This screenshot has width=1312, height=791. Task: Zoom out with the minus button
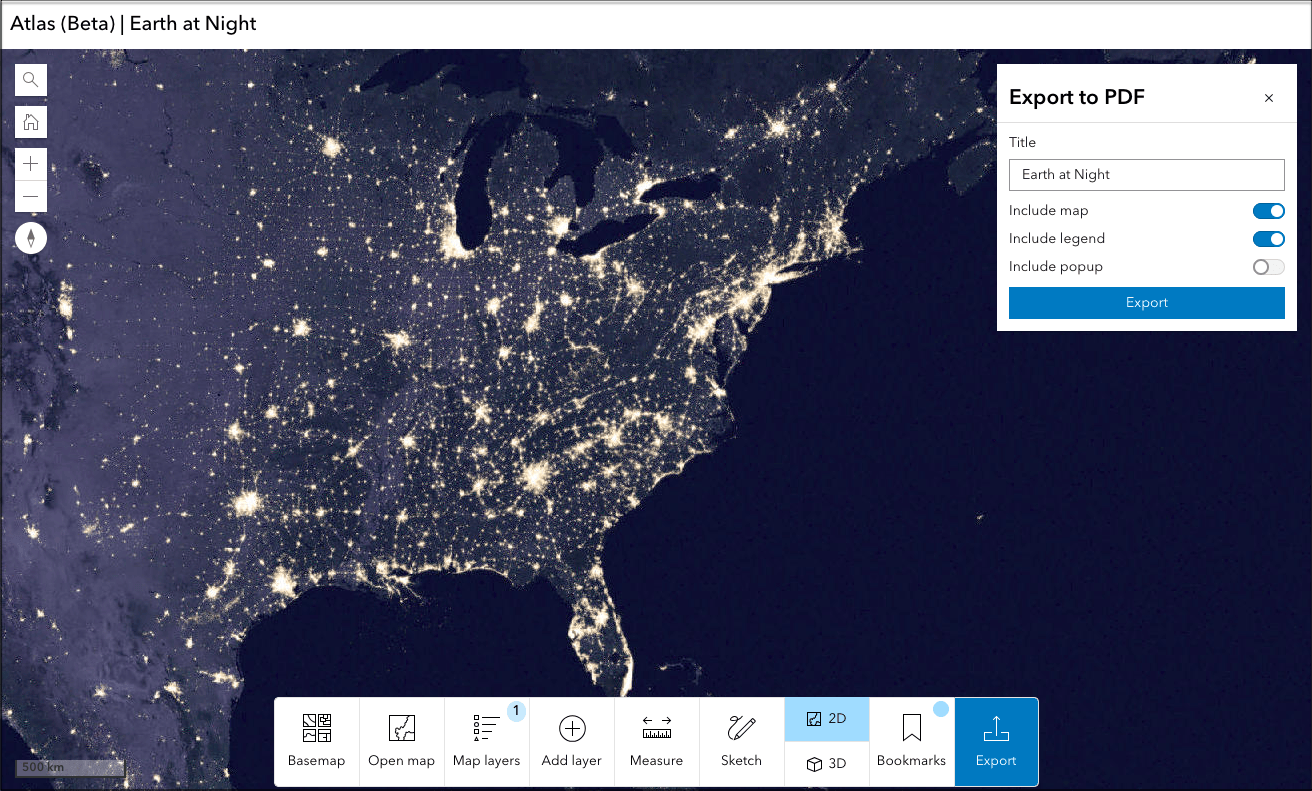pos(31,197)
